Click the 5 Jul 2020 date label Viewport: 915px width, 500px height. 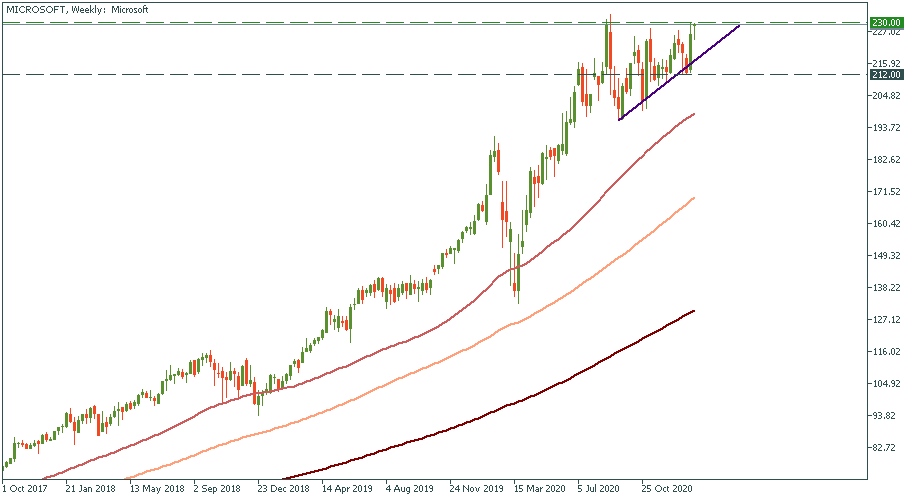point(601,490)
